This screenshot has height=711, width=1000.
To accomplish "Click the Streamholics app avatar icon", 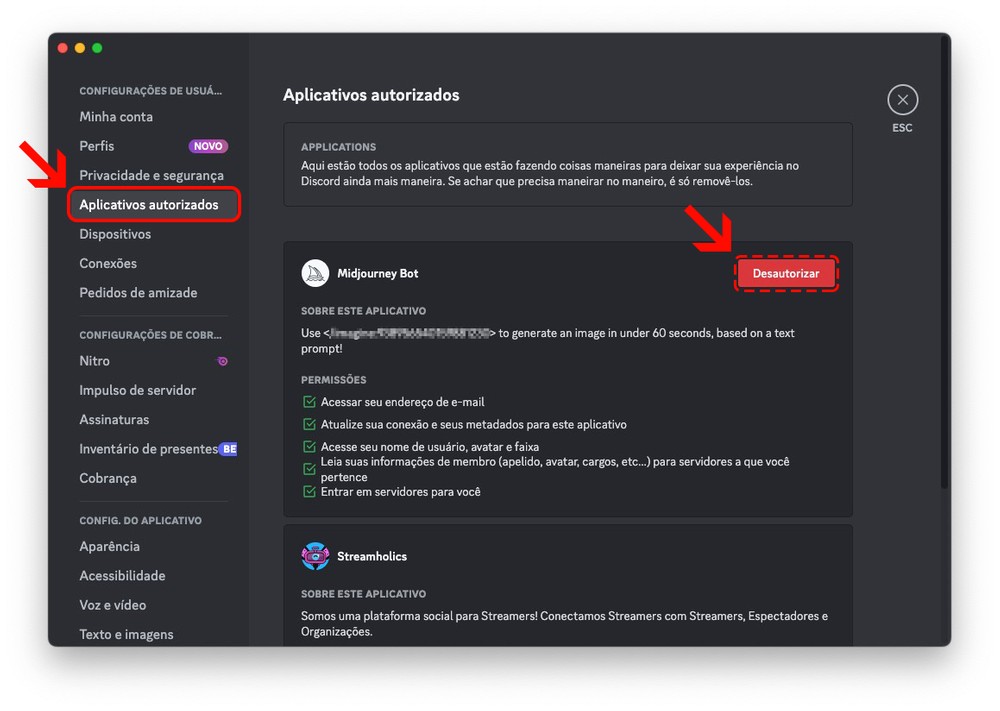I will click(x=315, y=556).
